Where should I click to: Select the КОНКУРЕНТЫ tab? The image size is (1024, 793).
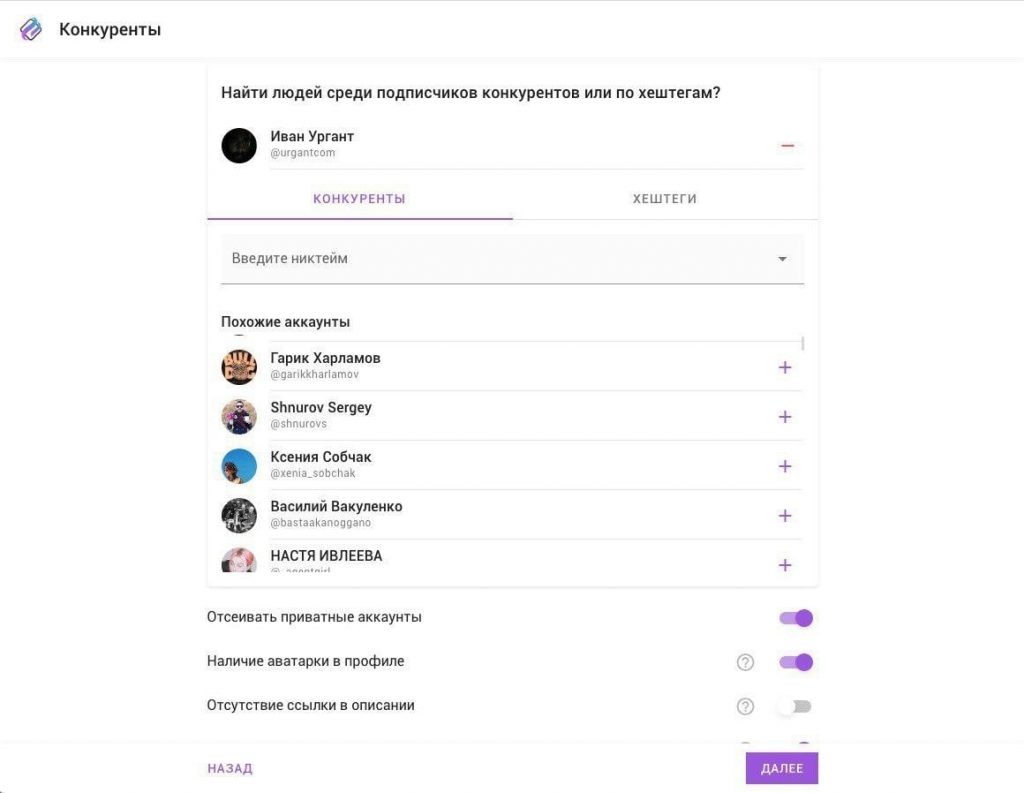(359, 199)
